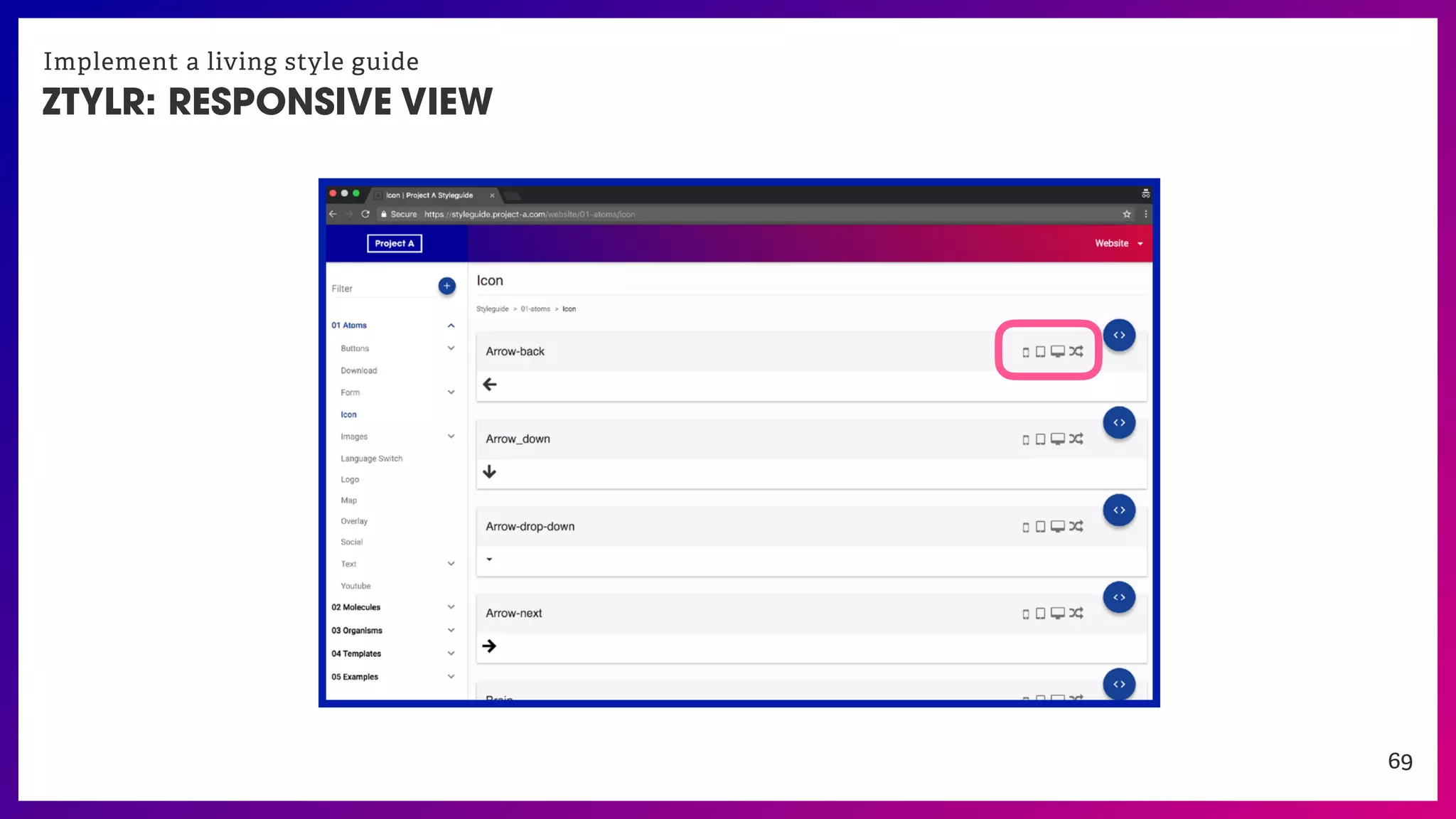1456x819 pixels.
Task: Click the Arrow-next component title
Action: pyautogui.click(x=513, y=613)
